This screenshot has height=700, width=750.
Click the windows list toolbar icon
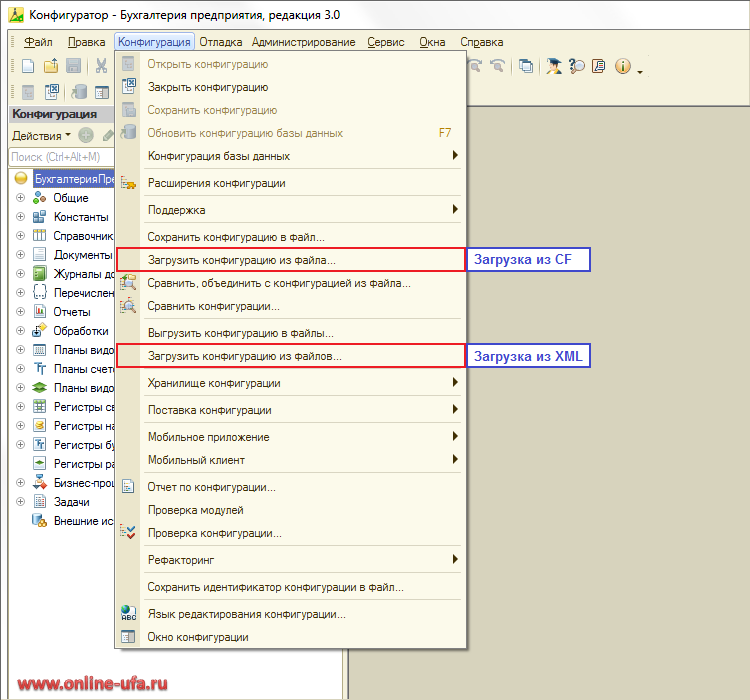526,67
